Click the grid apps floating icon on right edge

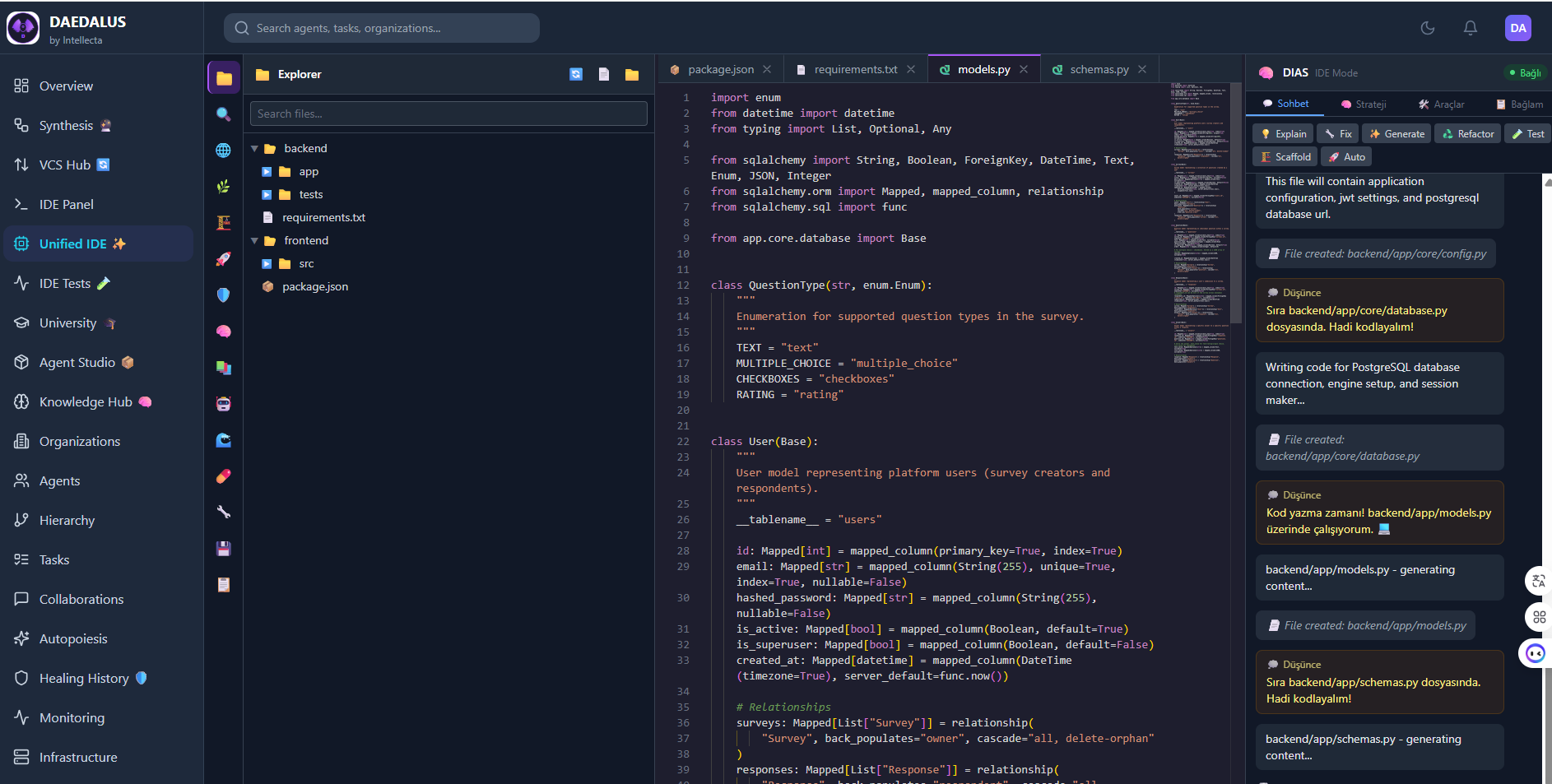(1538, 617)
